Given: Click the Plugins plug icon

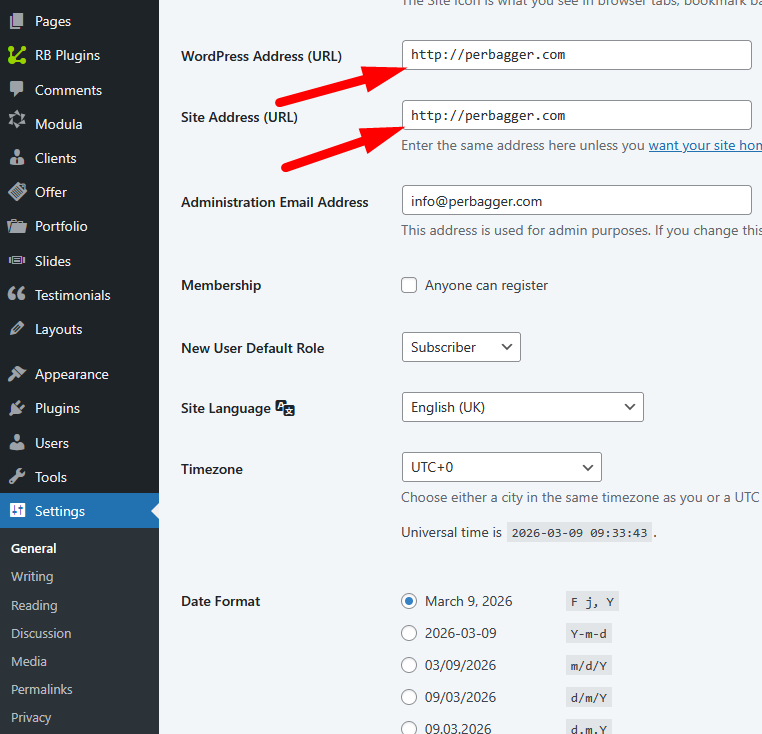Looking at the screenshot, I should pyautogui.click(x=17, y=408).
